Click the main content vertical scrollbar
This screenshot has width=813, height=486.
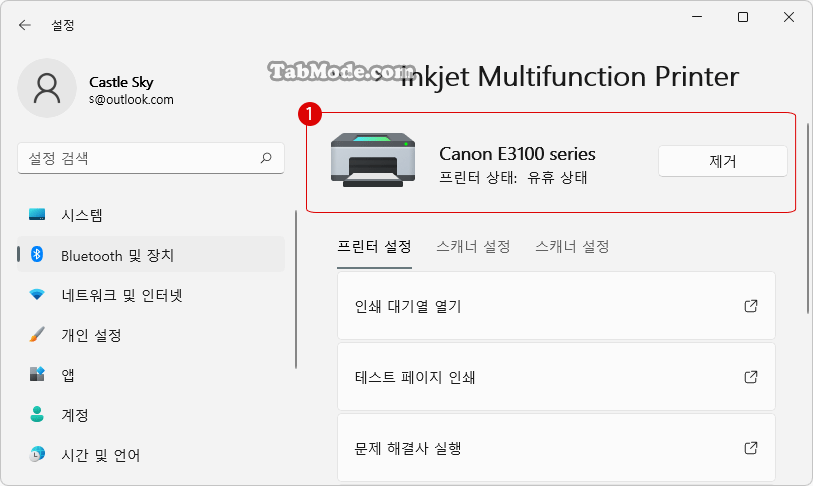(x=808, y=218)
